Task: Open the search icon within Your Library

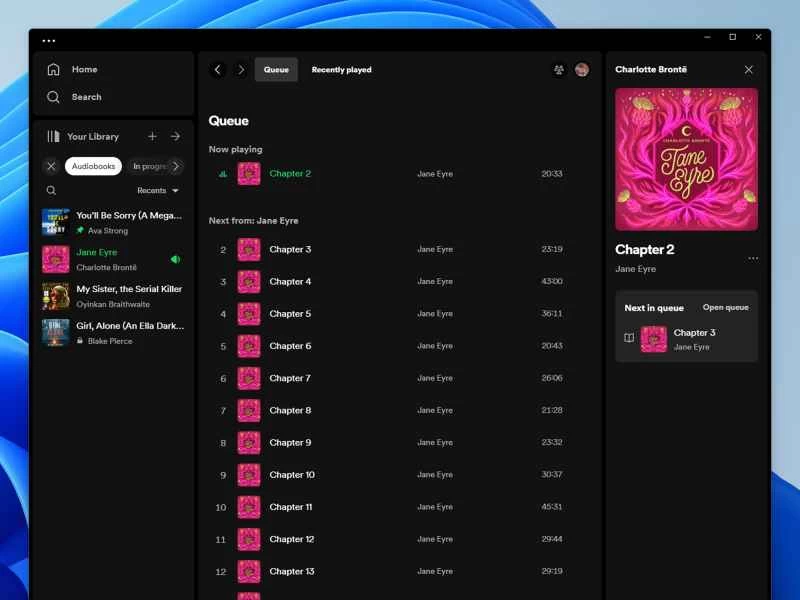Action: 51,190
